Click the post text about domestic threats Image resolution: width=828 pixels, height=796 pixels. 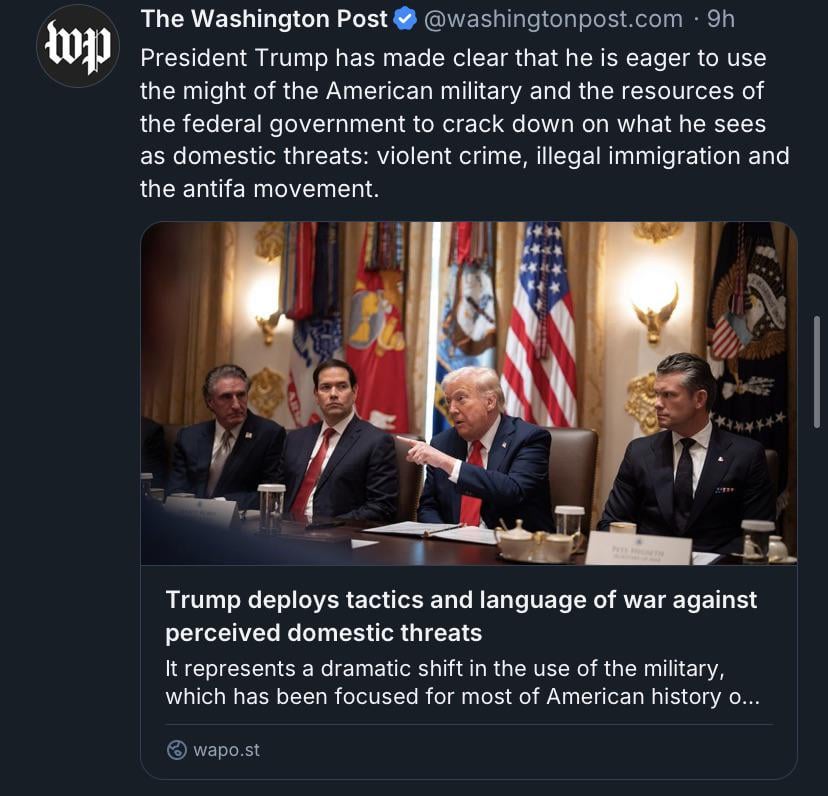(x=464, y=123)
